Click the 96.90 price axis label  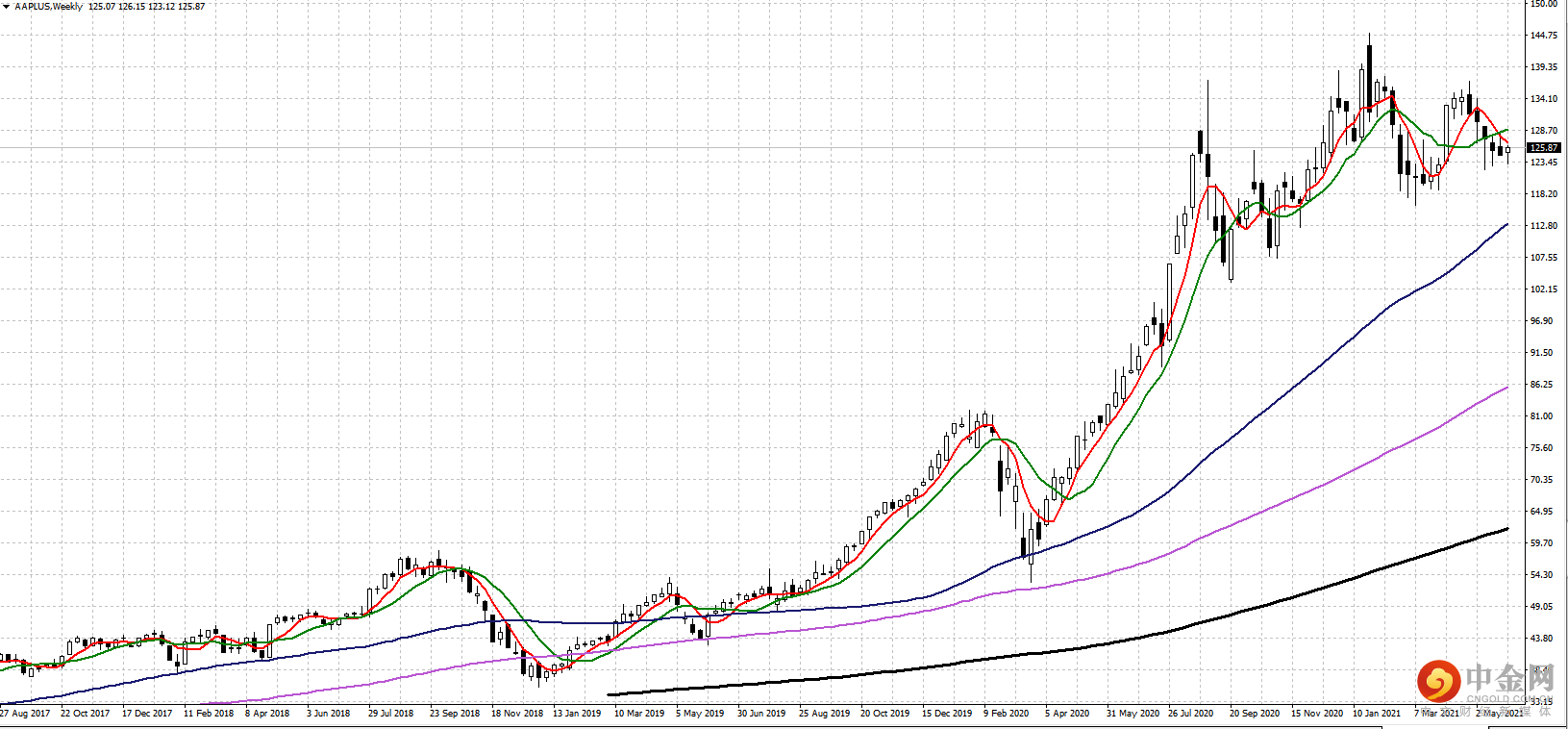point(1542,321)
